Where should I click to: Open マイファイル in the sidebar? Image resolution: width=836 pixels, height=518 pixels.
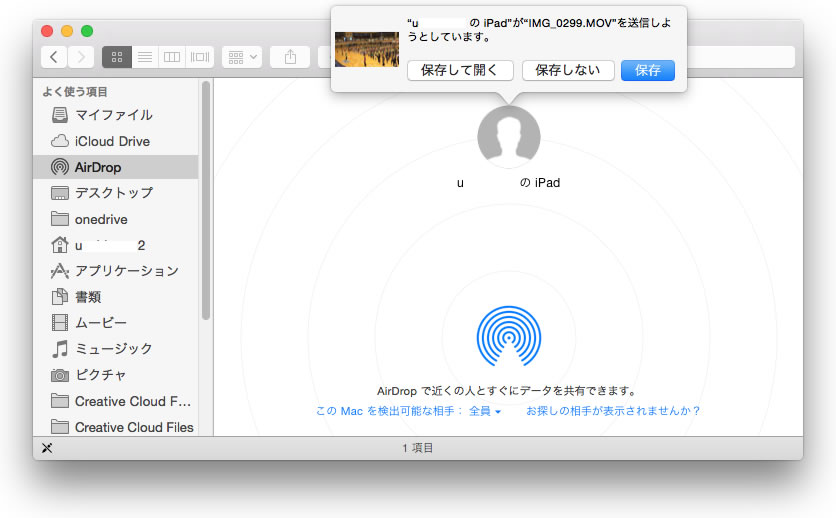point(116,115)
